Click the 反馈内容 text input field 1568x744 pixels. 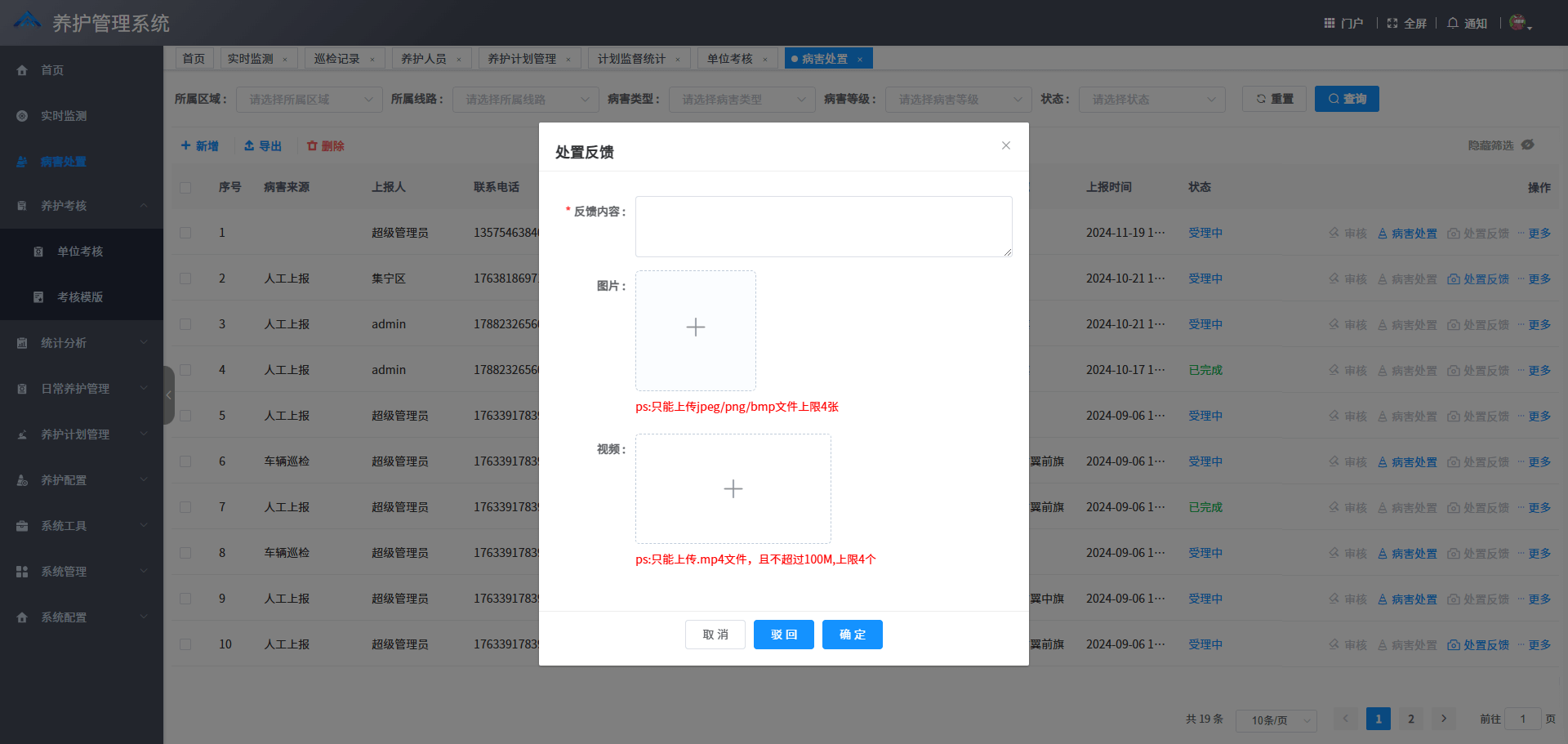click(x=823, y=226)
